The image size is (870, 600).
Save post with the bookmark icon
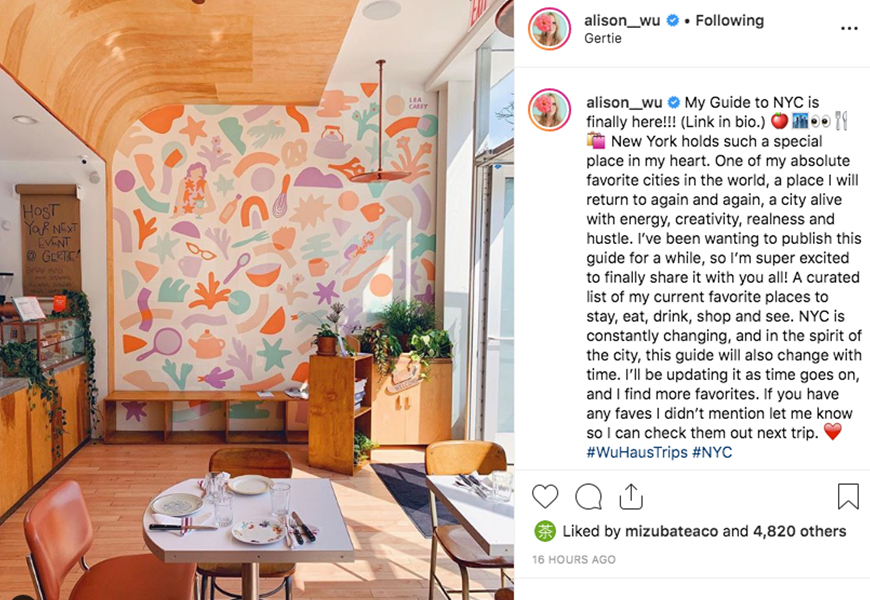point(848,496)
